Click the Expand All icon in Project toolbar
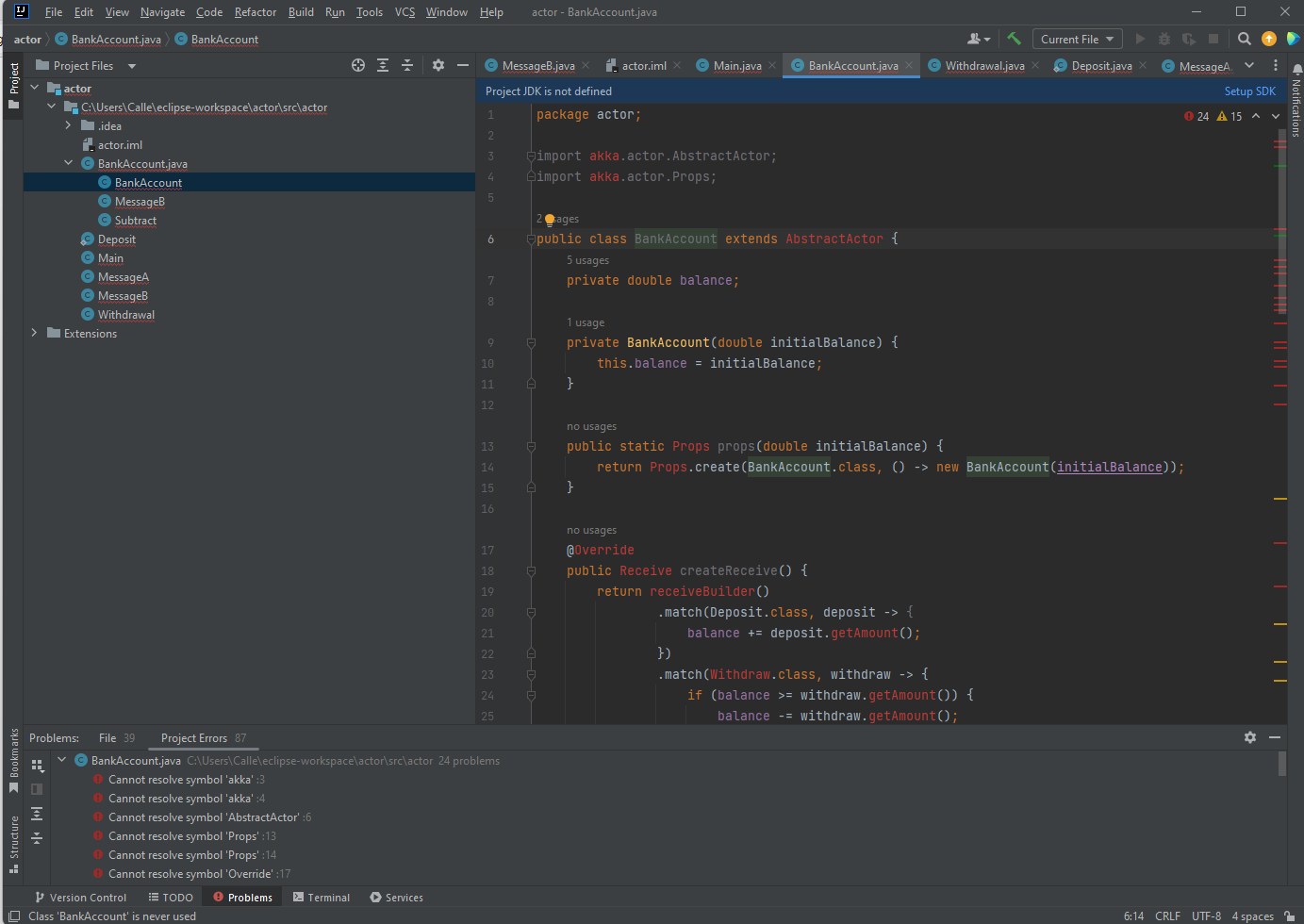 (x=382, y=65)
